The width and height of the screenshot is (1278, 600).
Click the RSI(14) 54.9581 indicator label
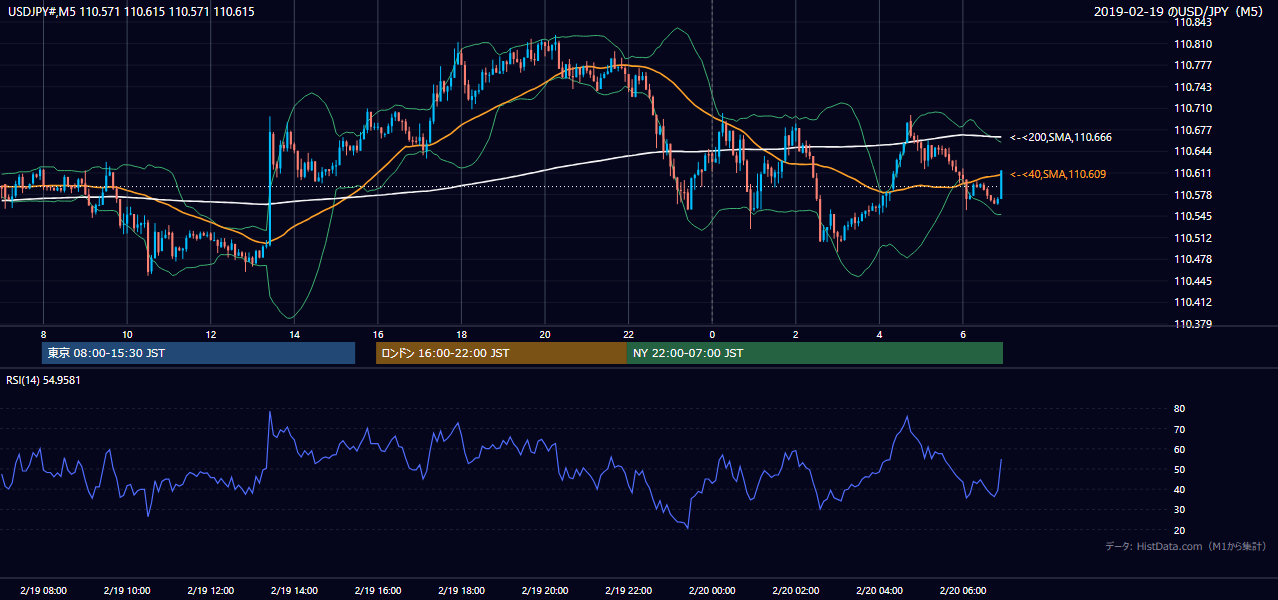pyautogui.click(x=42, y=379)
